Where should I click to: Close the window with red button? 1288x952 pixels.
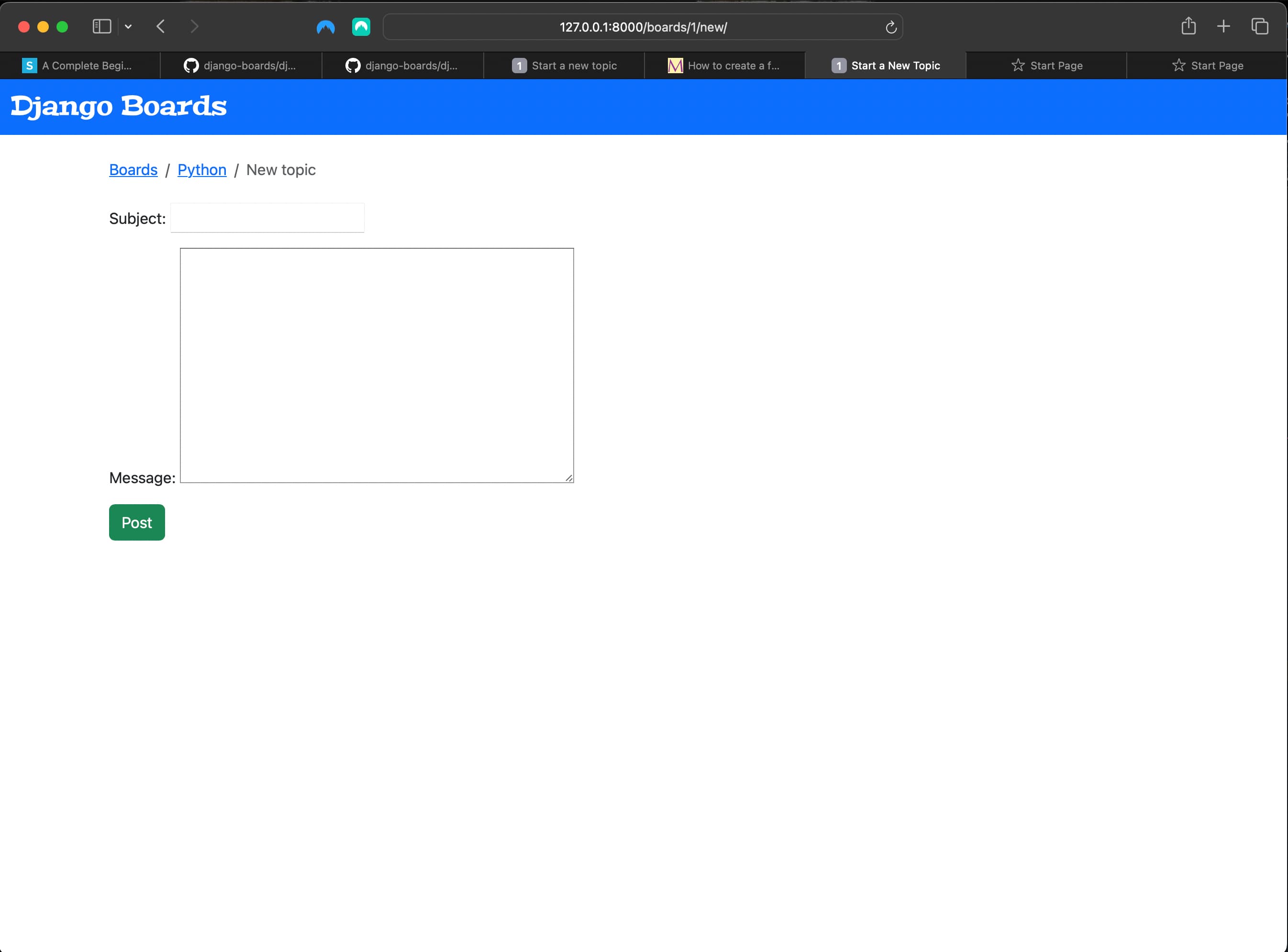point(23,27)
